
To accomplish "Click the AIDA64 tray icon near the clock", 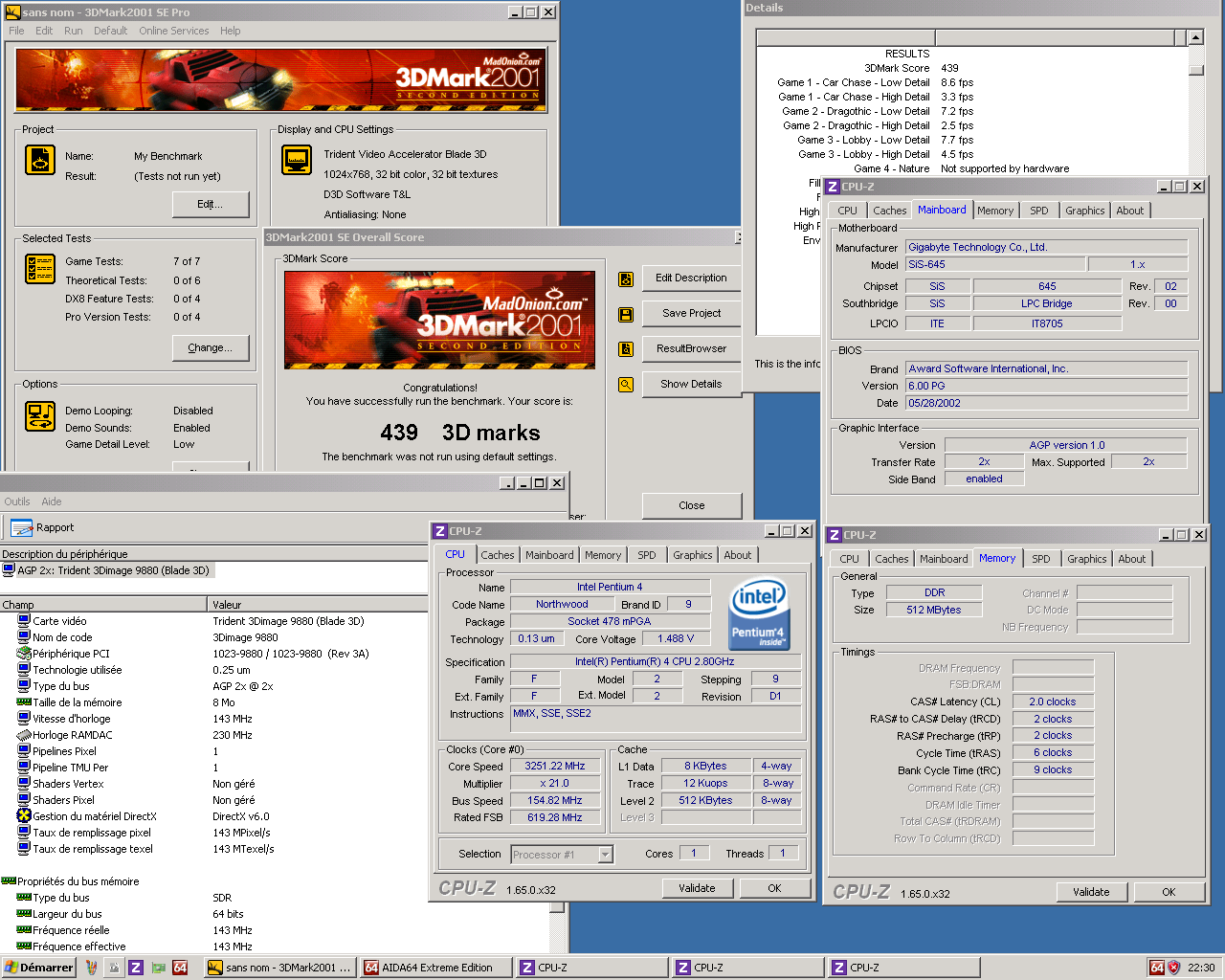I will tap(1157, 968).
